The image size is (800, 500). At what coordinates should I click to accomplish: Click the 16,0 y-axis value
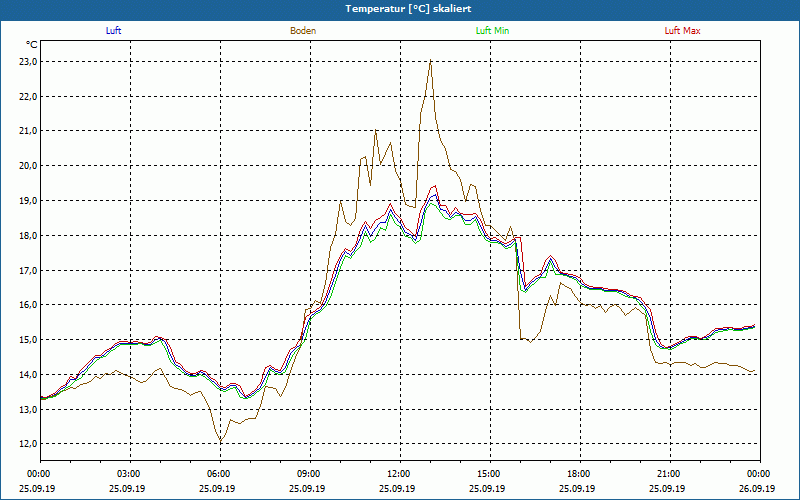[28, 305]
